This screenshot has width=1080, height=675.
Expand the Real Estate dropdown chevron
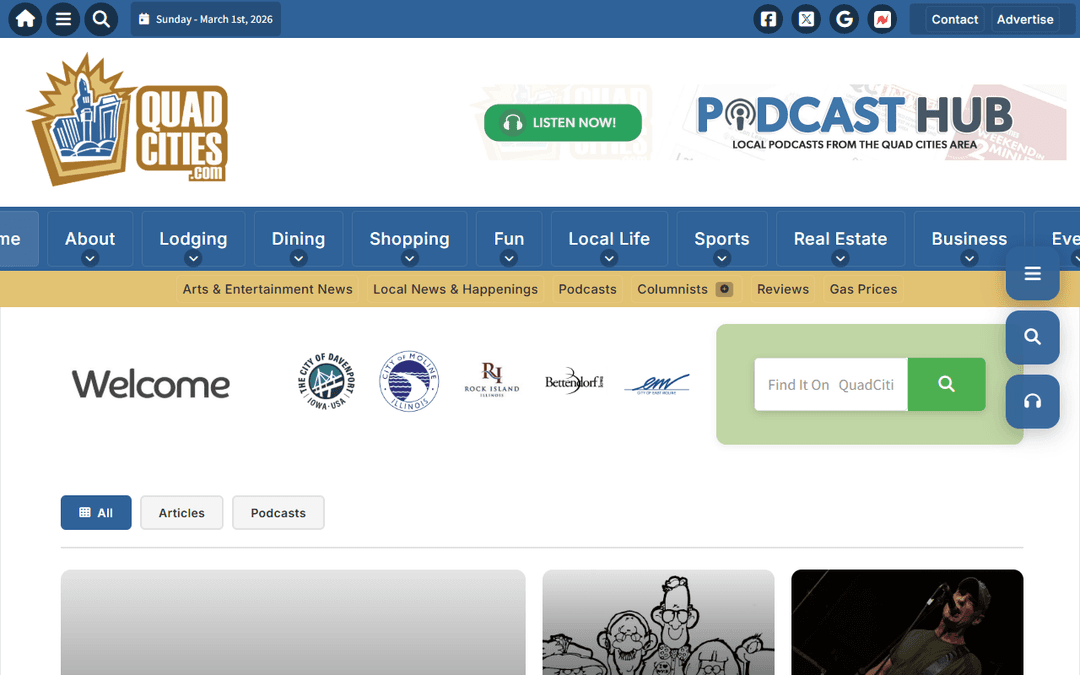[x=840, y=259]
